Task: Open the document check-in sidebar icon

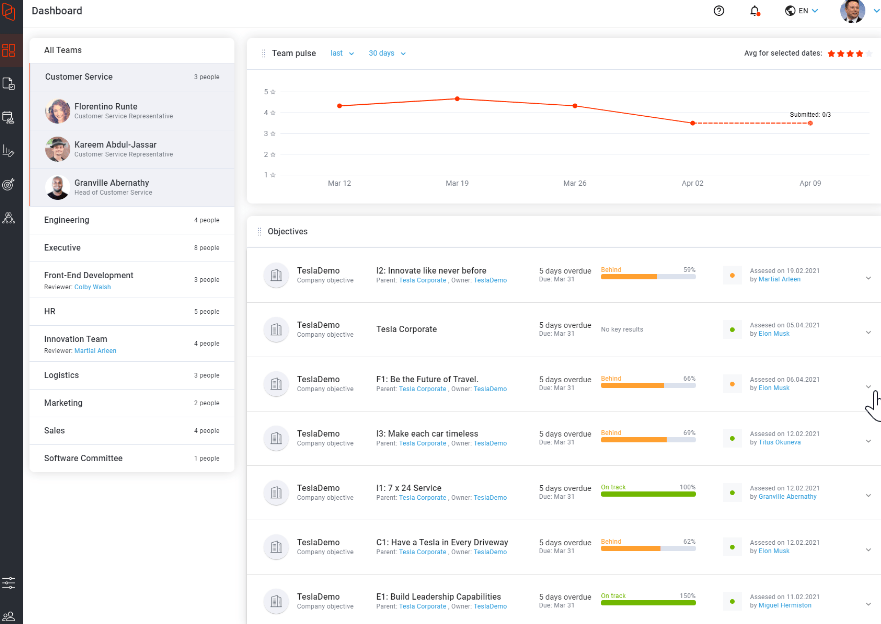Action: click(8, 84)
